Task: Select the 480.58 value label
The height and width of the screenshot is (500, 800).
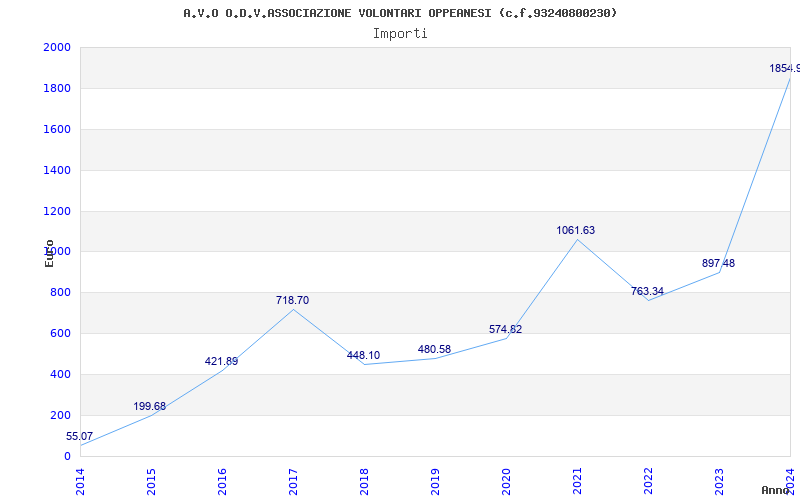Action: point(434,349)
